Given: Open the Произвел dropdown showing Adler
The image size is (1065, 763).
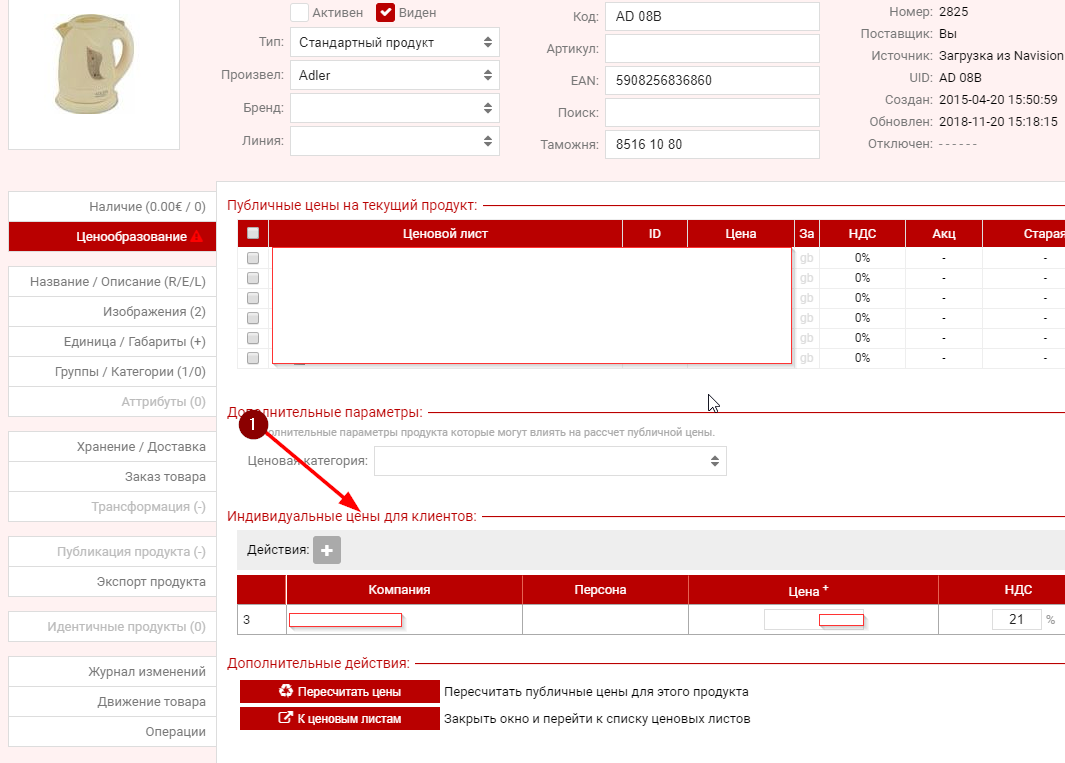Looking at the screenshot, I should click(x=394, y=75).
